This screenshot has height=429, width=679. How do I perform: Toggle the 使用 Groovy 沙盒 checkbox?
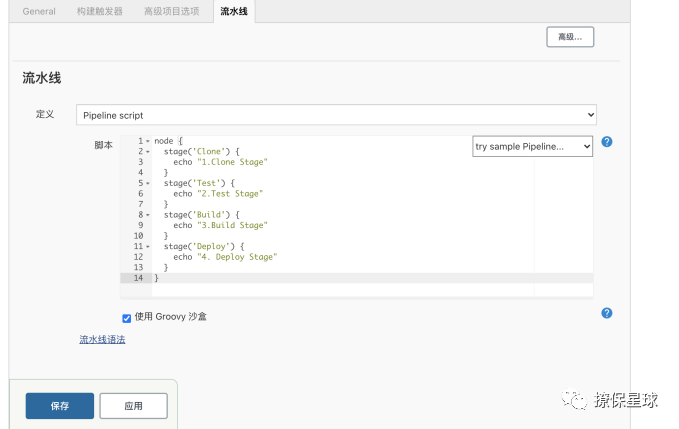pos(126,319)
